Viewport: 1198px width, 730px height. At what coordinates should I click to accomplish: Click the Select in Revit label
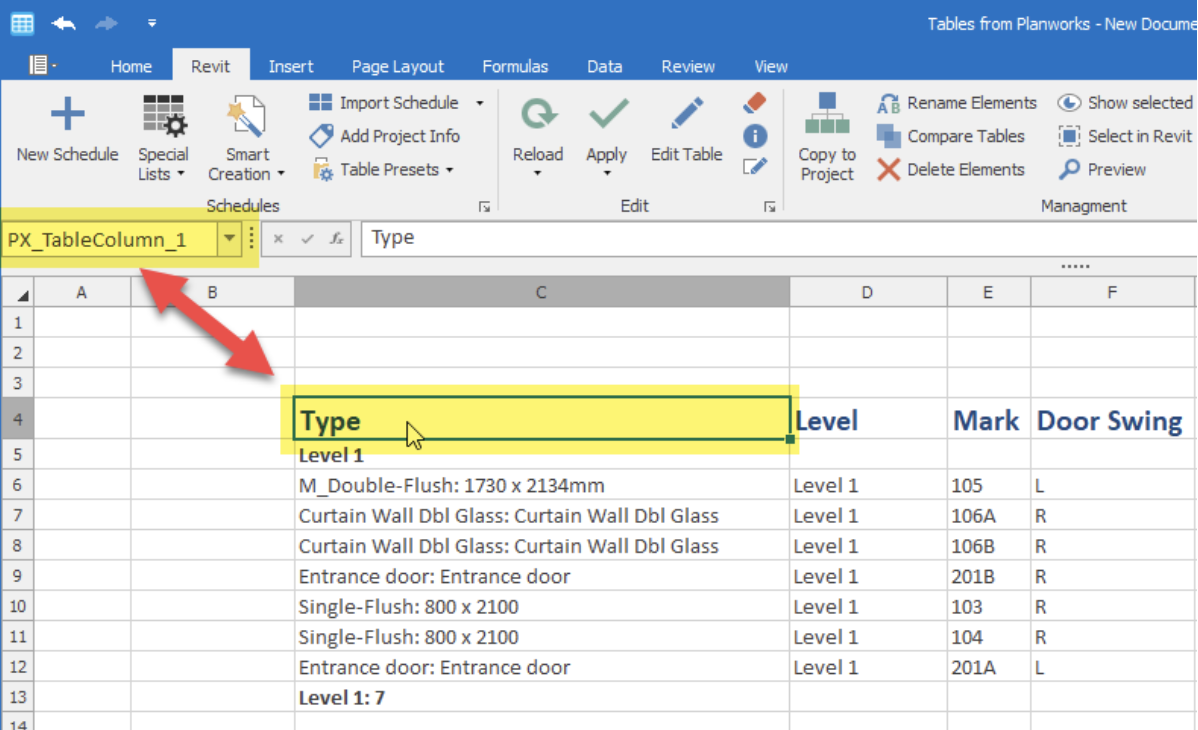point(1139,136)
